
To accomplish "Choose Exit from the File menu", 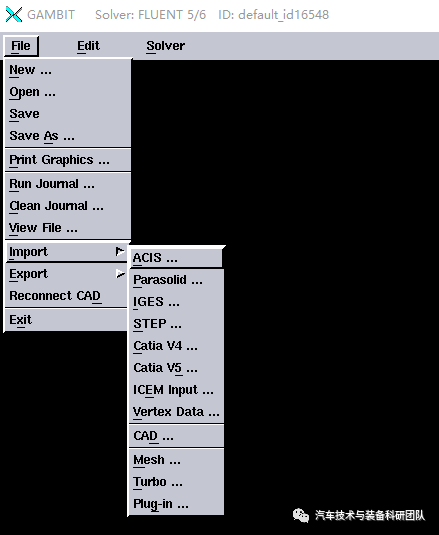I will (66, 320).
